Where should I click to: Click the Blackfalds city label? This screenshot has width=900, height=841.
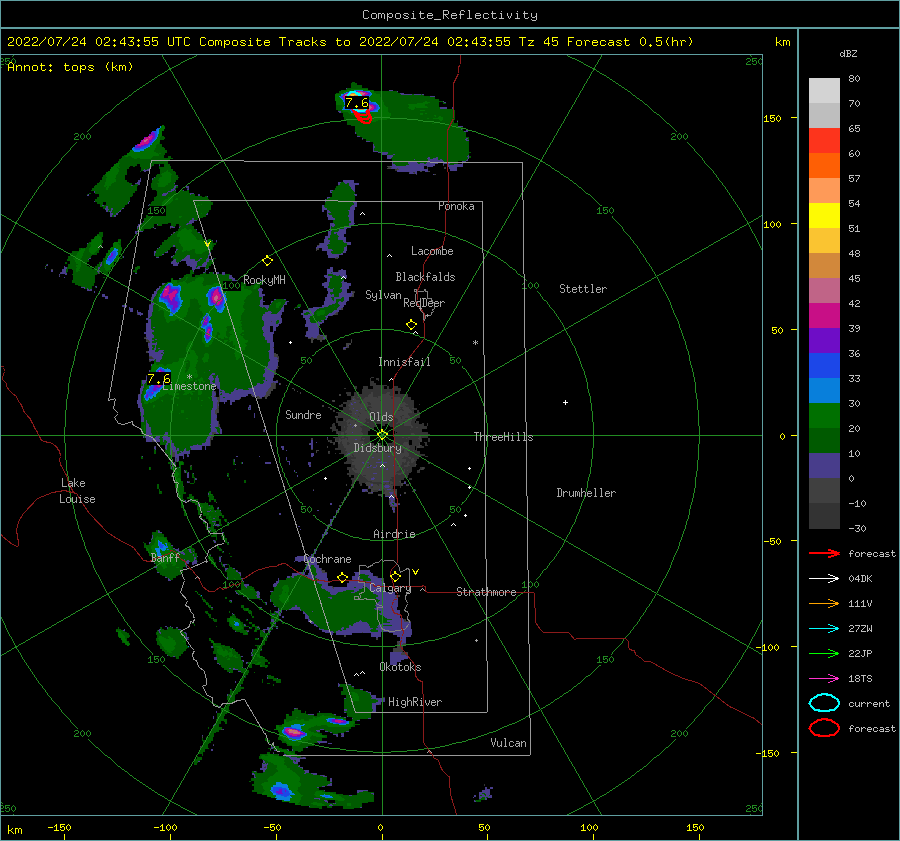[425, 277]
